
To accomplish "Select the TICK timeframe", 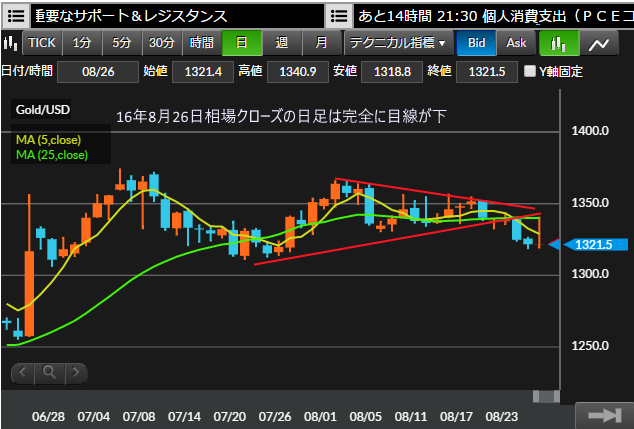I will tap(43, 44).
